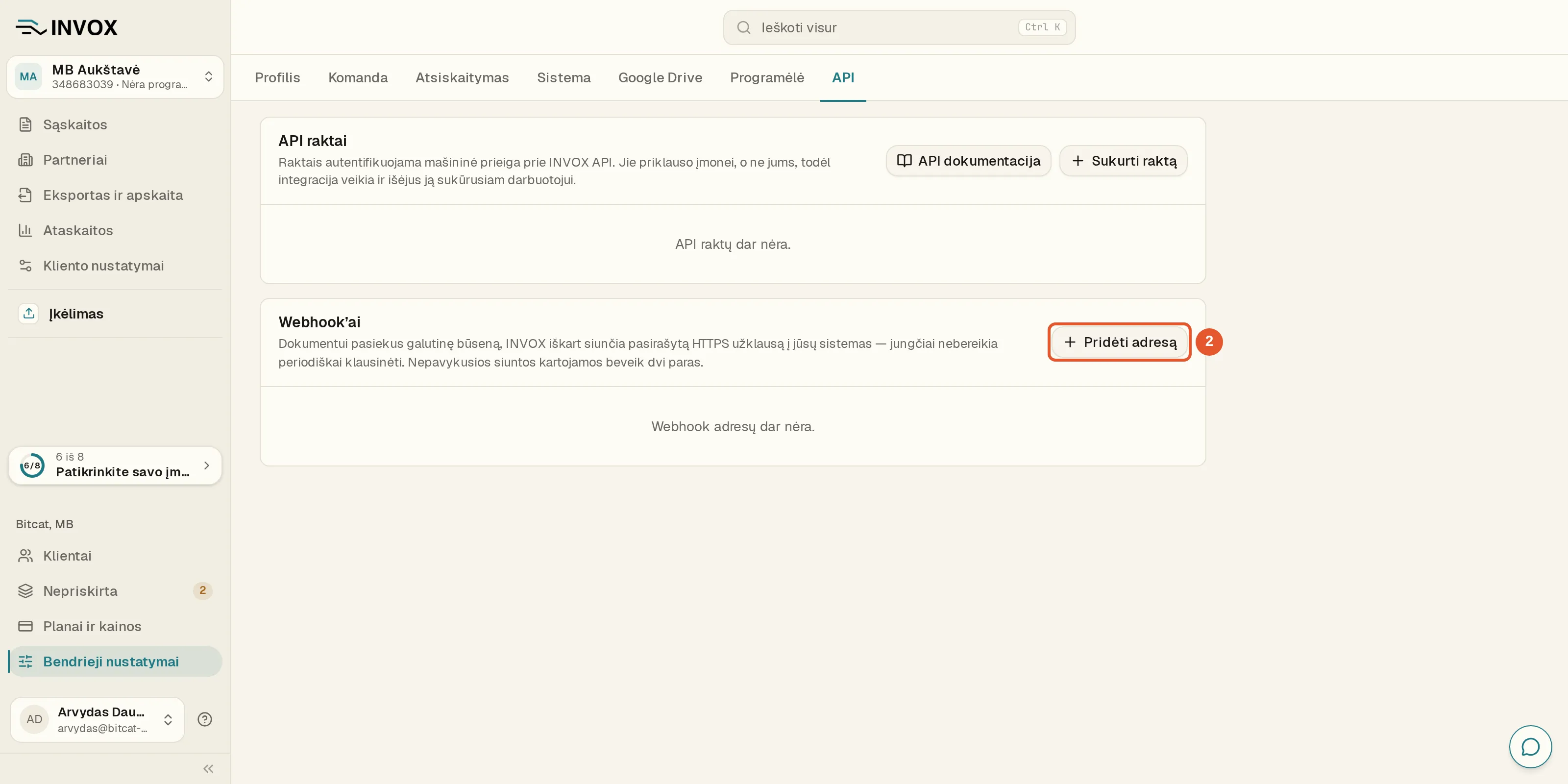Click the Patikrinkite savo įm... checklist text

coord(123,472)
